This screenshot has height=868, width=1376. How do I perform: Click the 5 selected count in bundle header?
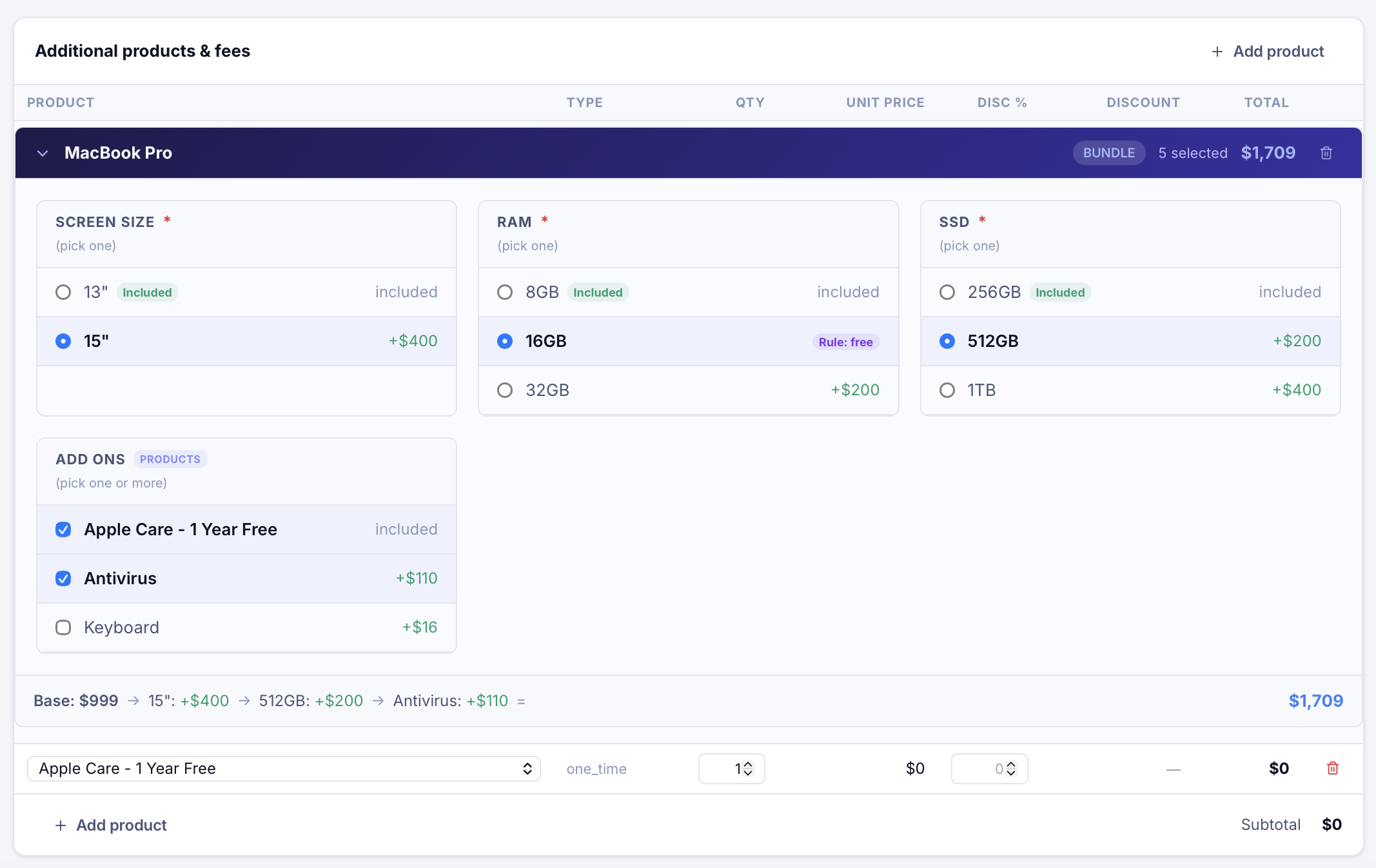click(x=1193, y=153)
